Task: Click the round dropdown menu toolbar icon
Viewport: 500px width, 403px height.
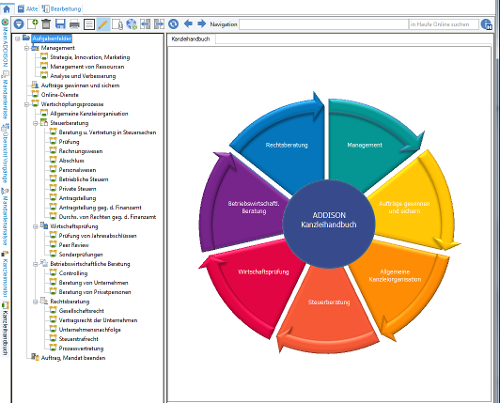Action: (19, 24)
